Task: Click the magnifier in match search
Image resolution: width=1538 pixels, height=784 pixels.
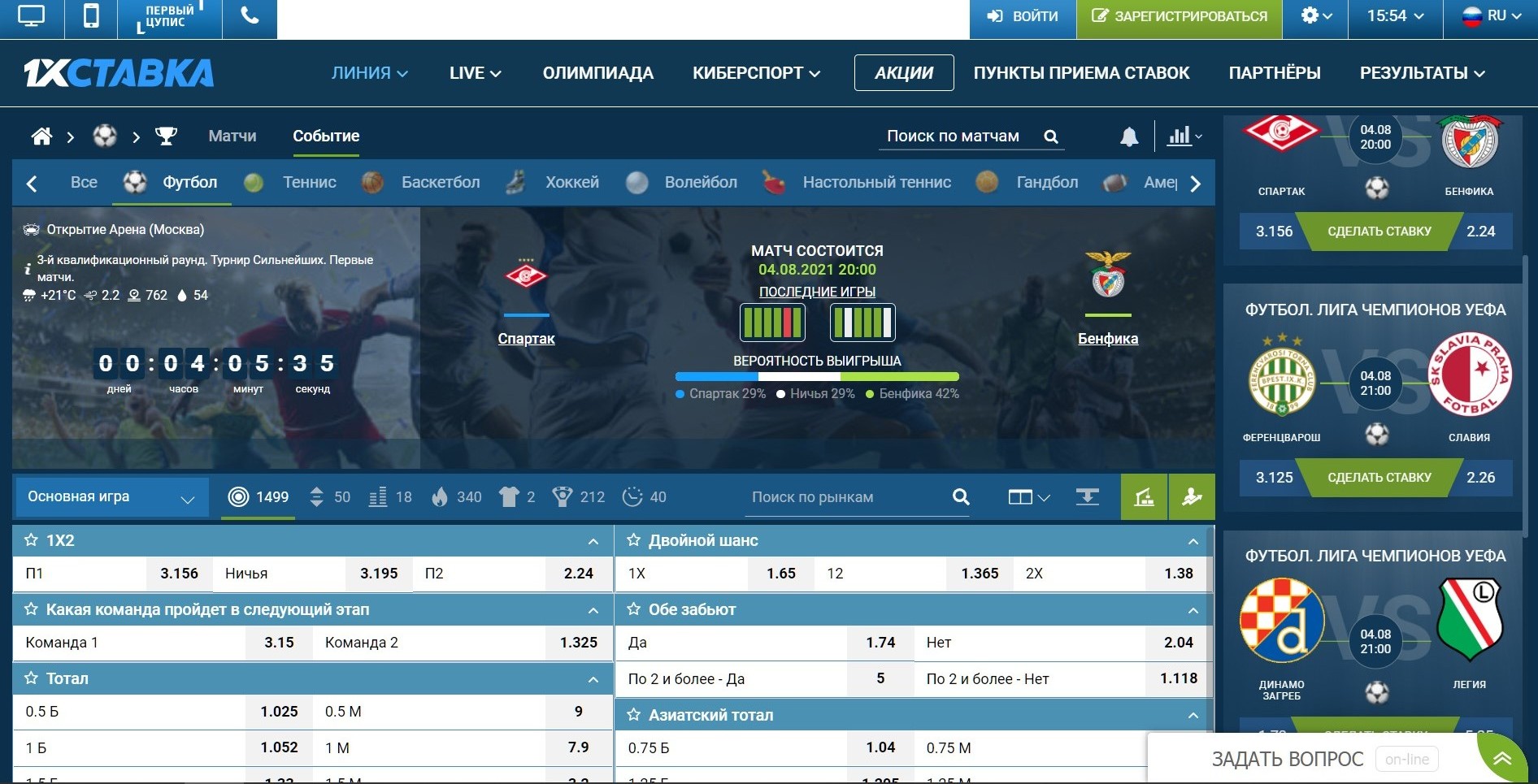Action: [x=1050, y=136]
